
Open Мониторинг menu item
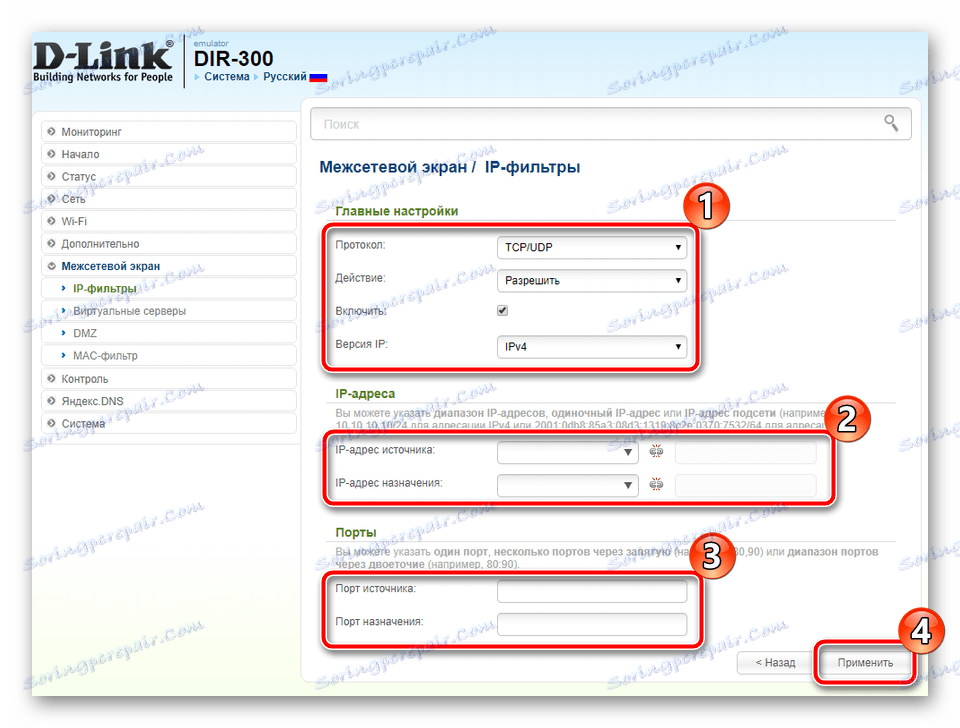(169, 132)
